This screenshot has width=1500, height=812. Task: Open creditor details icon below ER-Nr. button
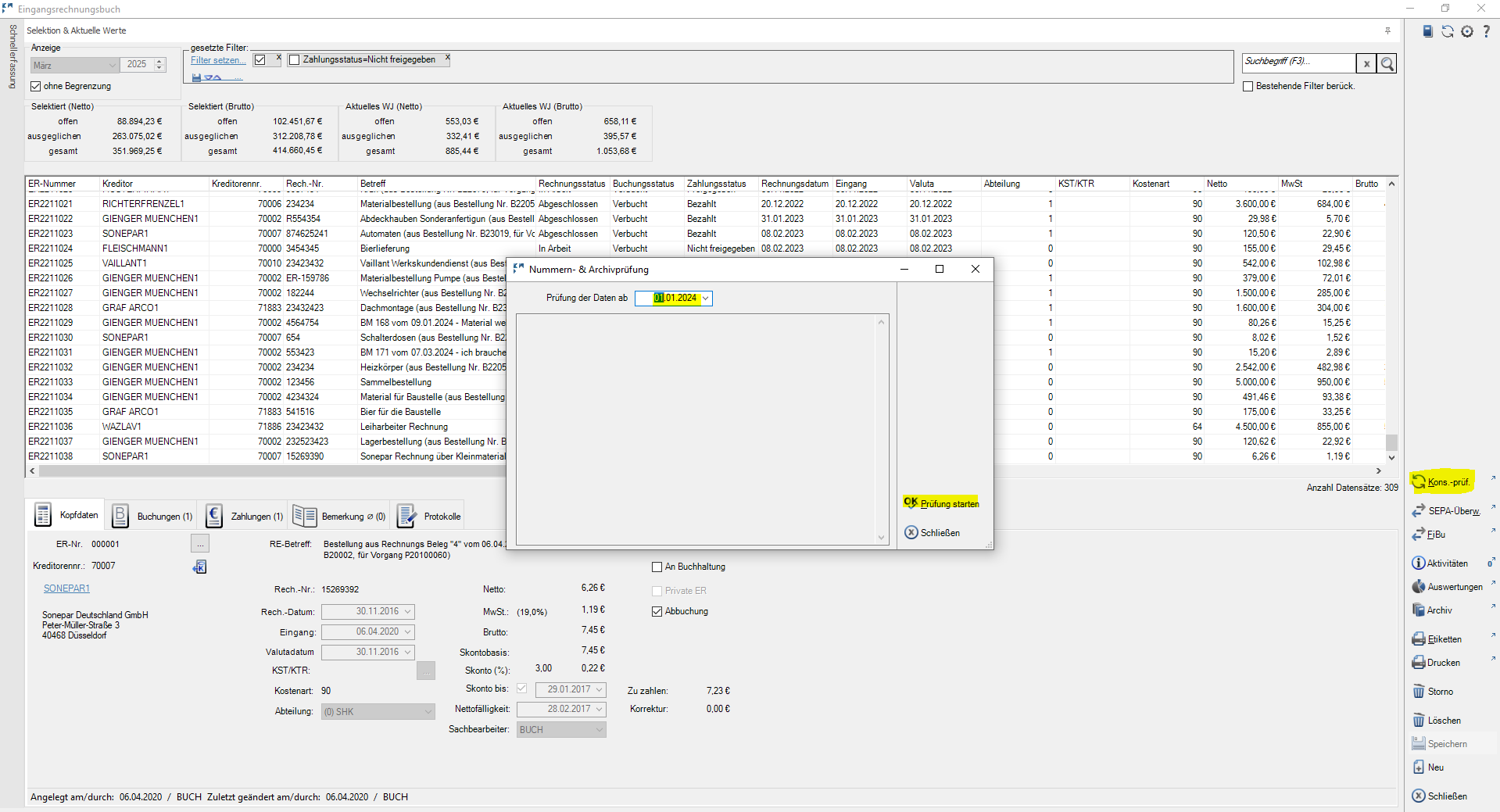point(199,567)
